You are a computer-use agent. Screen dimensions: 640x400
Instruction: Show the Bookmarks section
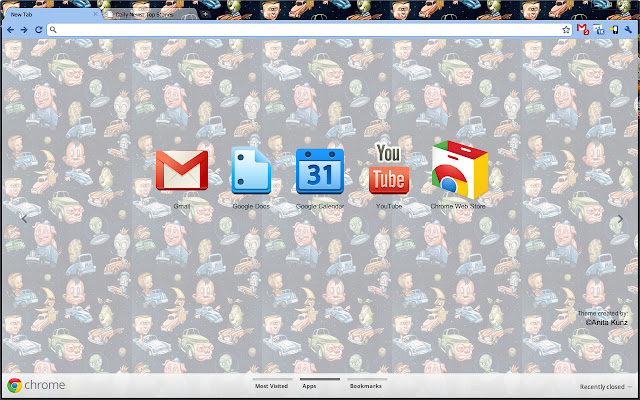click(x=366, y=386)
